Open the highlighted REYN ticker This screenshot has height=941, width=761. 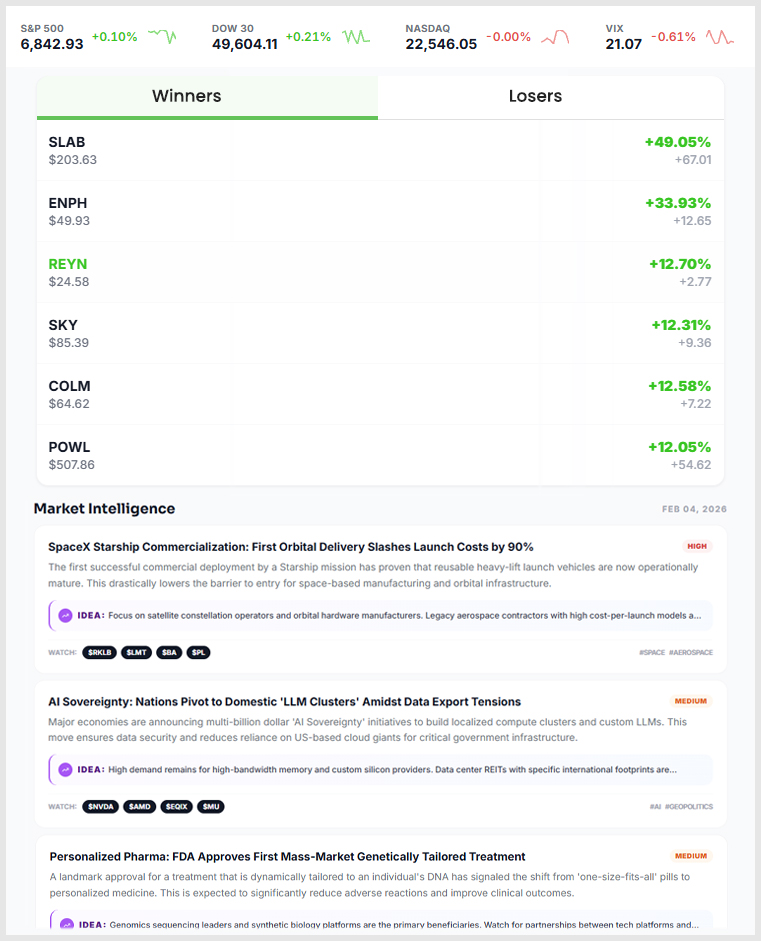68,264
